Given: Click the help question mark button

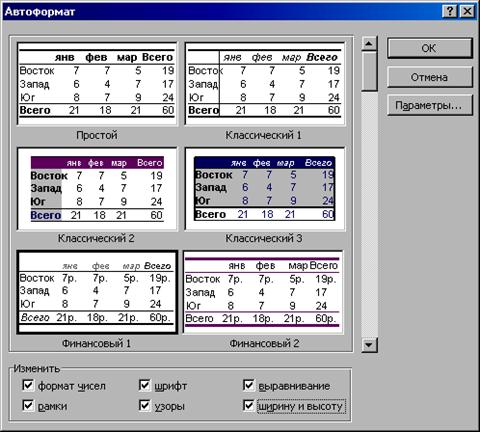Looking at the screenshot, I should tap(450, 11).
